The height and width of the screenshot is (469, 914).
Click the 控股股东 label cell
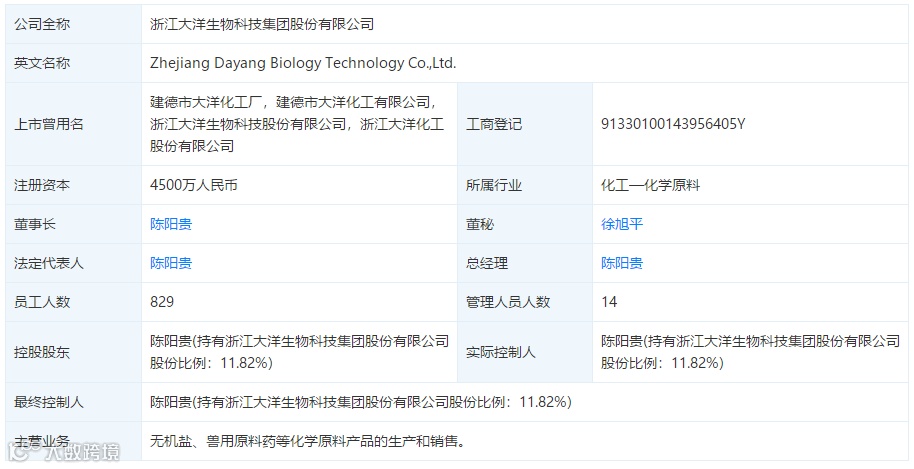(x=73, y=352)
